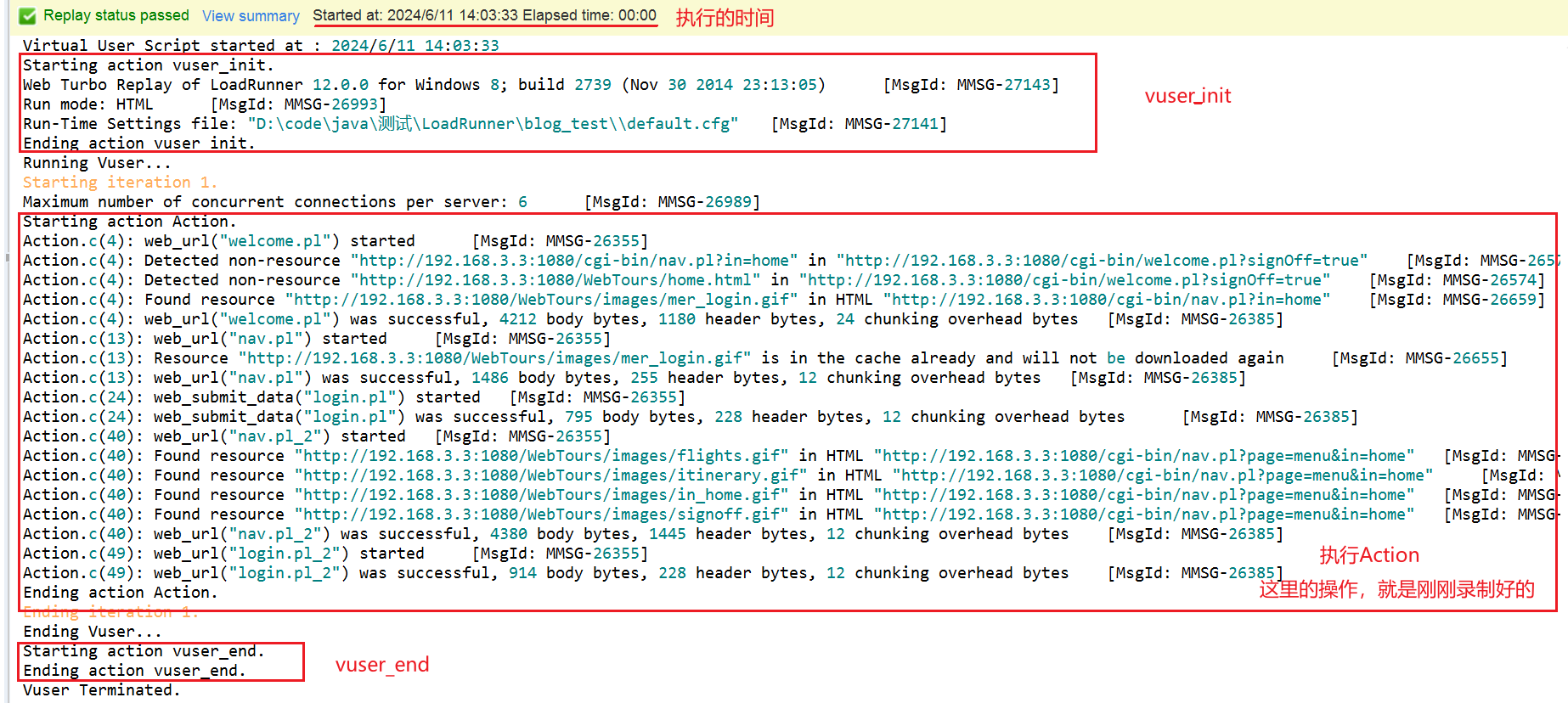Viewport: 1568px width, 703px height.
Task: Click the web_submit_data("login.pl") was successful line
Action: point(691,416)
